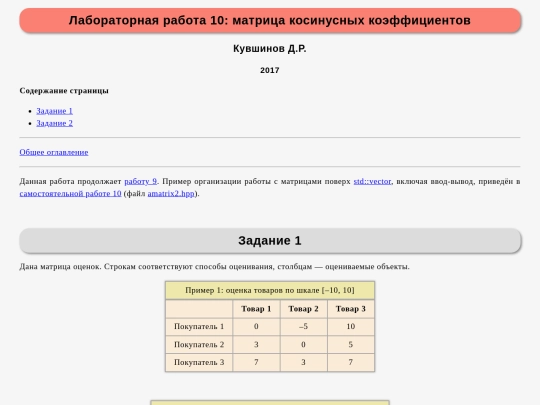Viewport: 540px width, 405px height.
Task: Open the Задание 1 contents link
Action: coord(54,111)
